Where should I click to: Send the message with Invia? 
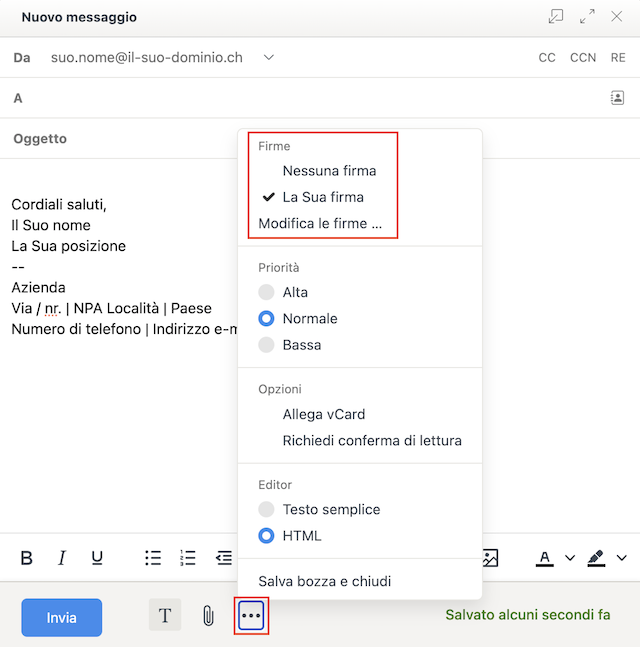click(61, 617)
